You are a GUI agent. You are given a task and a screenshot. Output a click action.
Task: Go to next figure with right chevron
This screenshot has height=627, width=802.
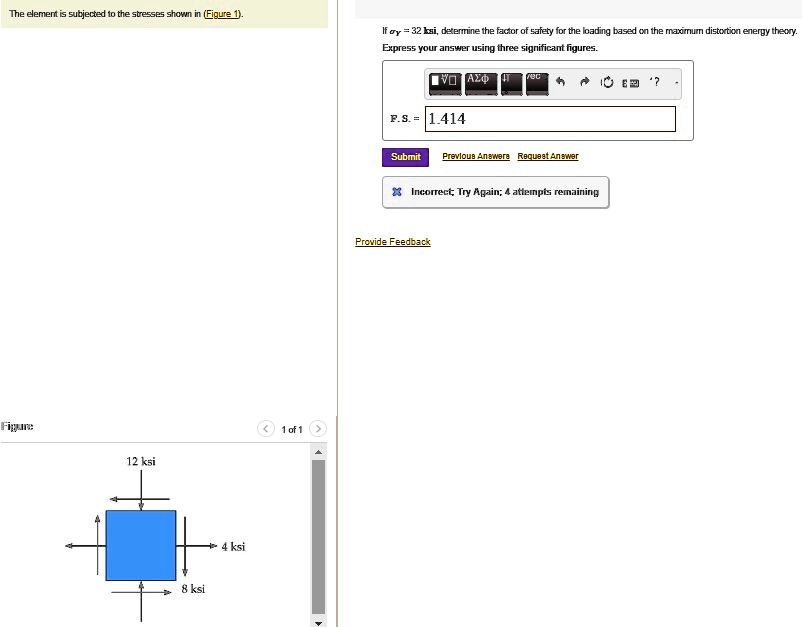[x=318, y=428]
